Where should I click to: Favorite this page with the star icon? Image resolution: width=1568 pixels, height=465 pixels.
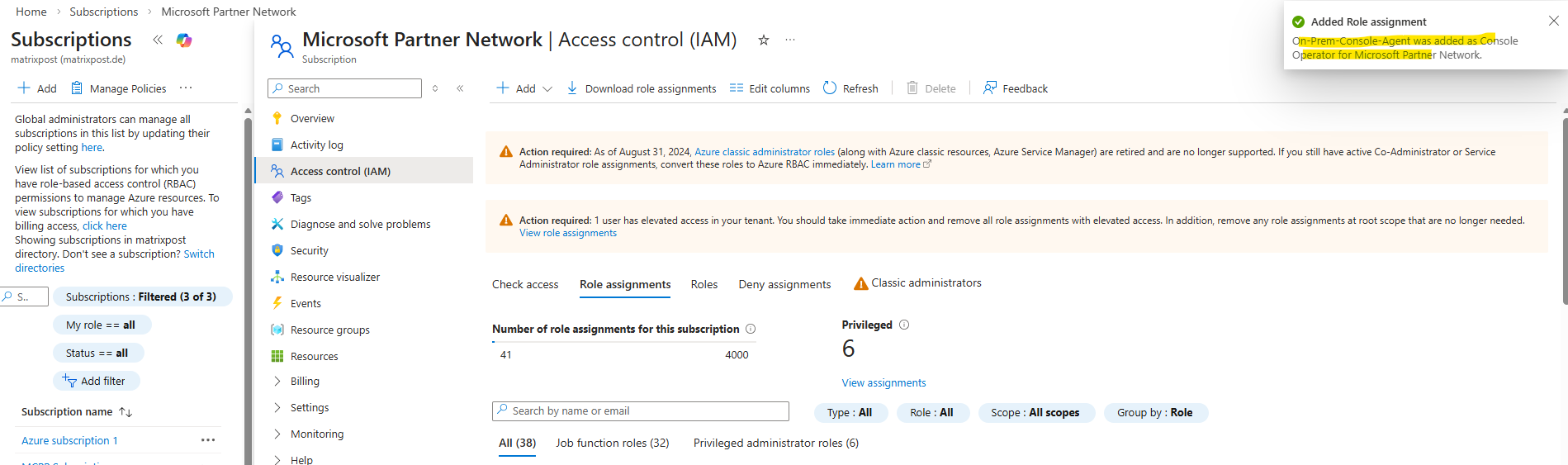764,40
